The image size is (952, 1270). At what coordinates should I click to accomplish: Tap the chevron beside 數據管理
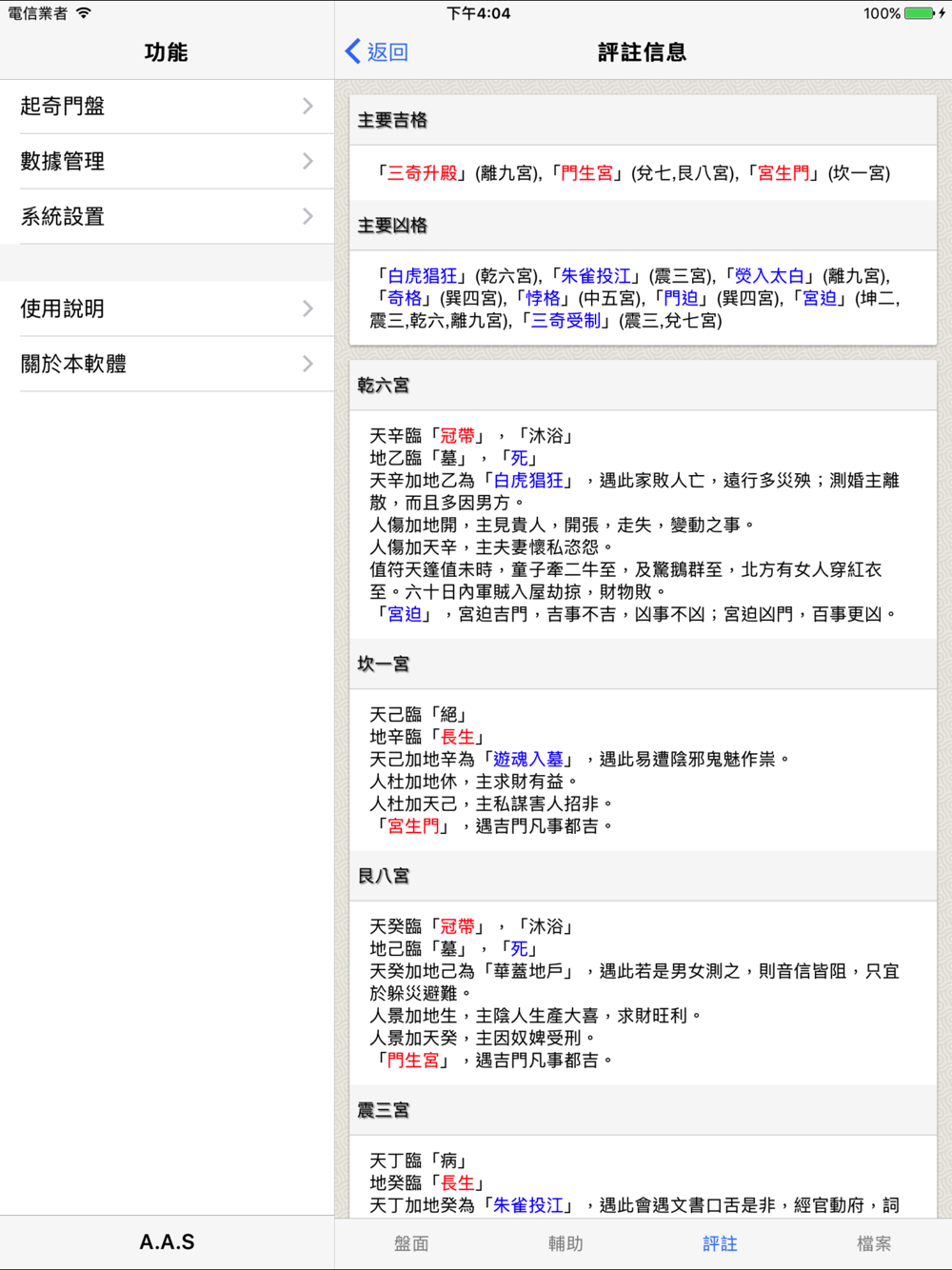pos(307,162)
